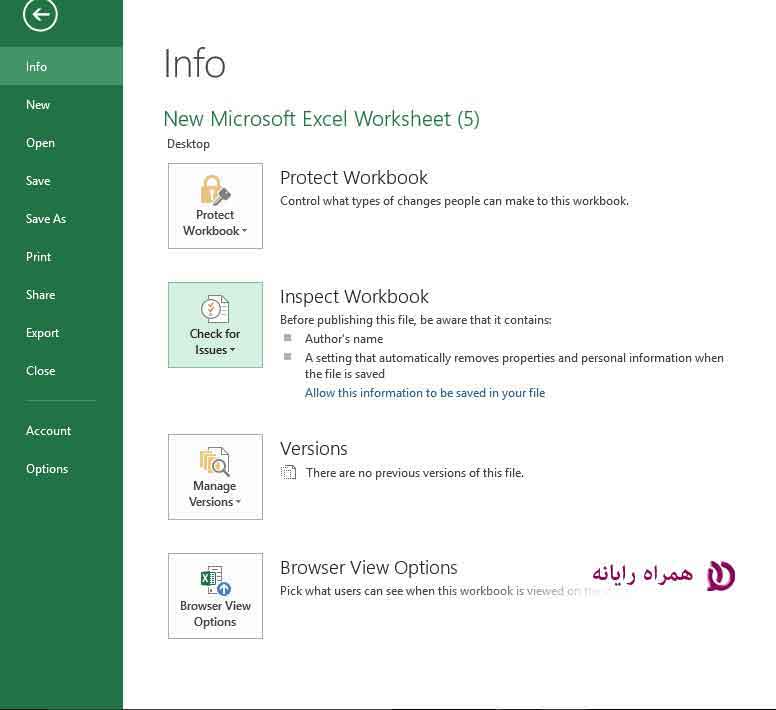Screen dimensions: 776x710
Task: Choose Open from the backstage menu
Action: (61, 142)
